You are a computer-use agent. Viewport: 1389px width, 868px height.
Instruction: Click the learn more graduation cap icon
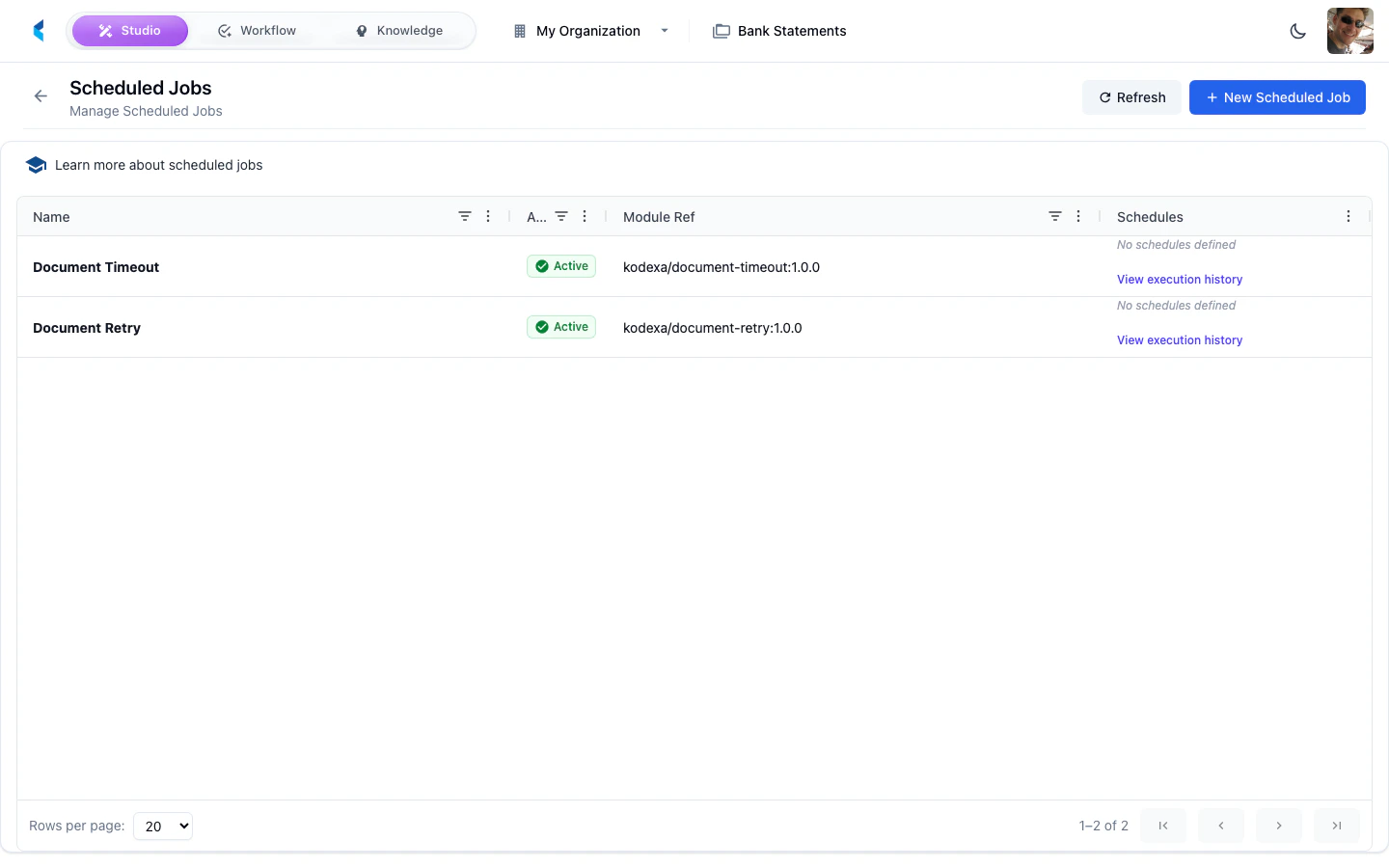[x=36, y=164]
